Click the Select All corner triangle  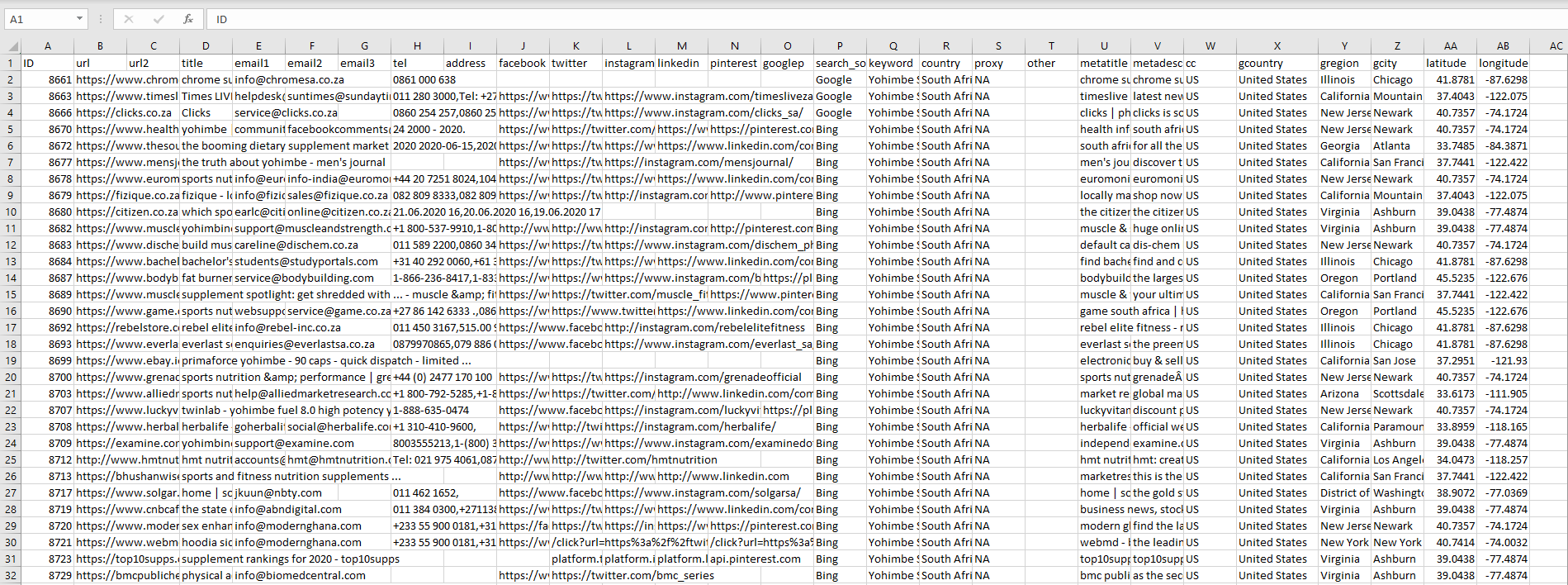tap(12, 46)
